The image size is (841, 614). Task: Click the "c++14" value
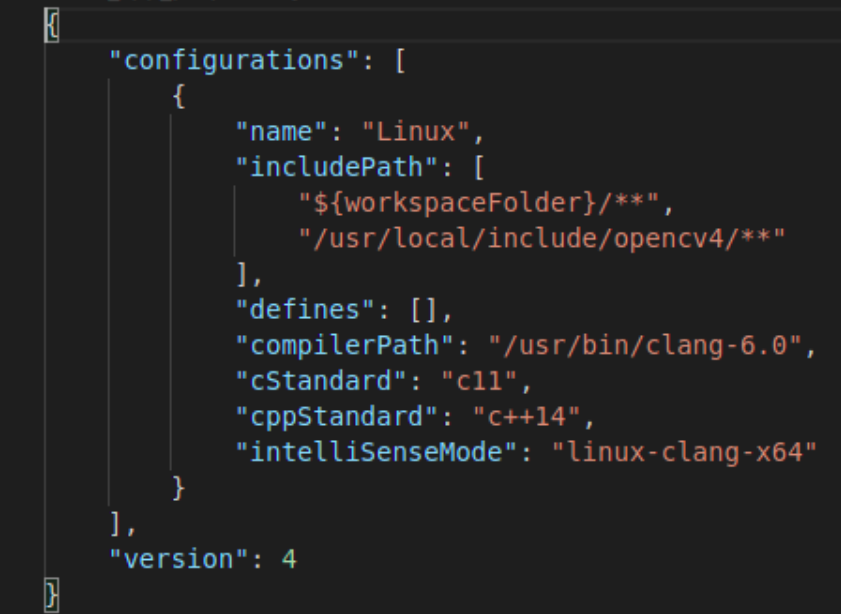526,417
